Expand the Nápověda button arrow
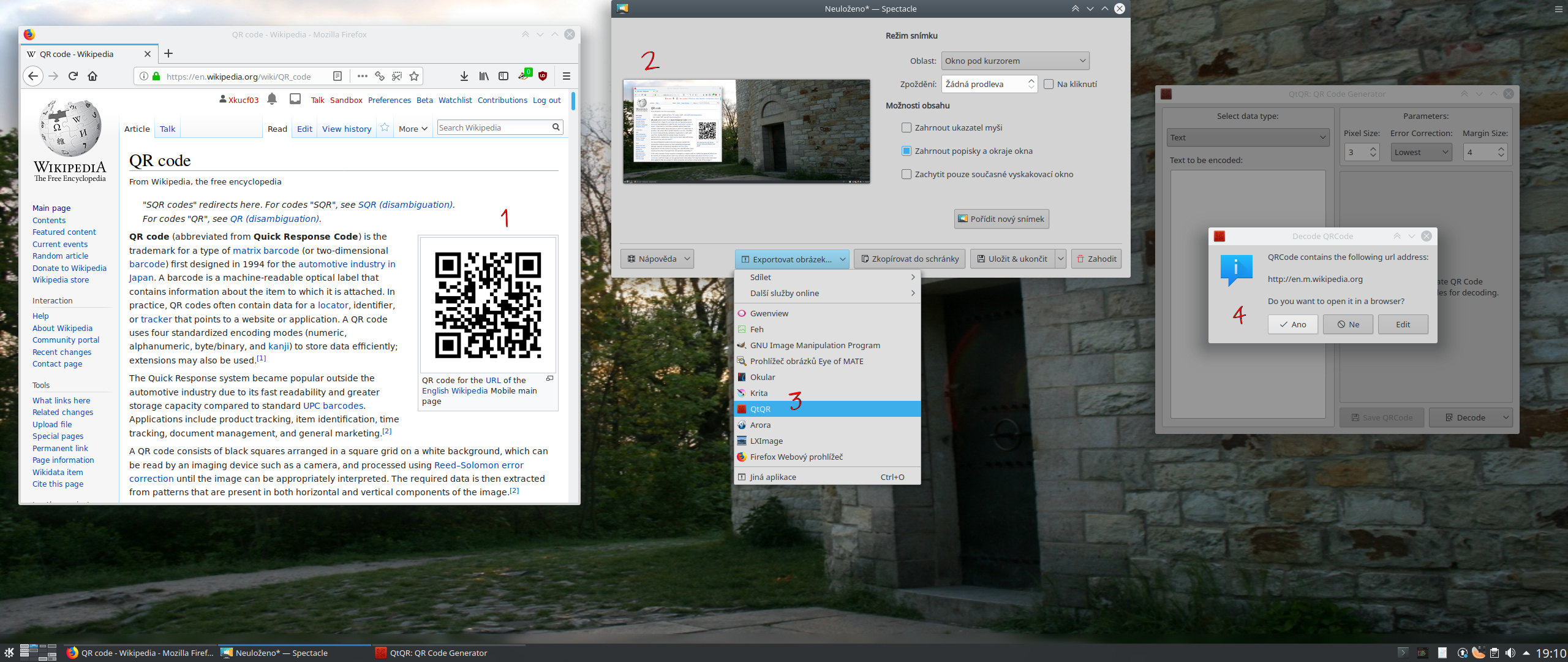Viewport: 1568px width, 662px height. click(687, 259)
